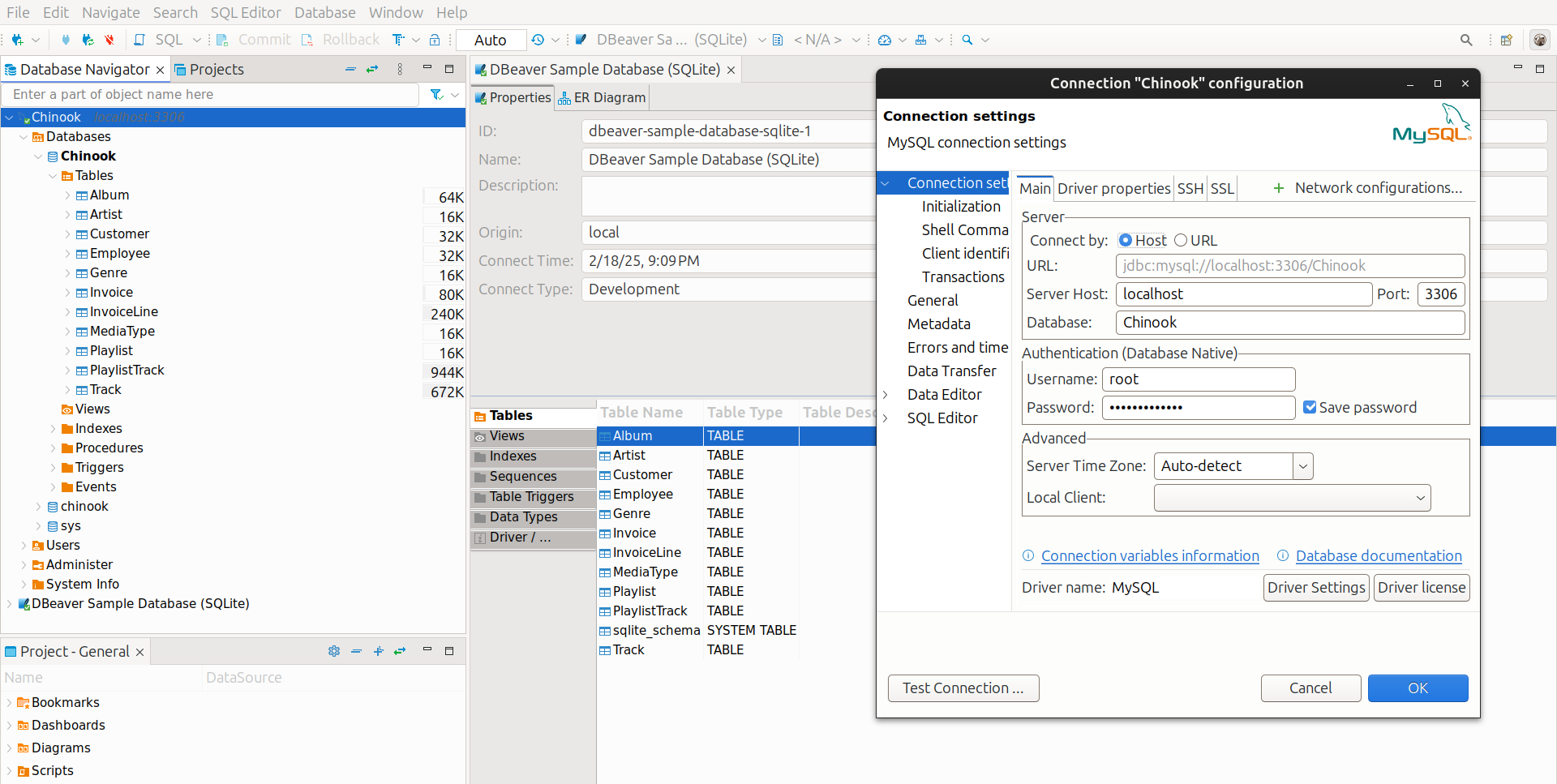Viewport: 1557px width, 784px height.
Task: Click the dashboard gauge icon in toolbar
Action: [x=885, y=40]
